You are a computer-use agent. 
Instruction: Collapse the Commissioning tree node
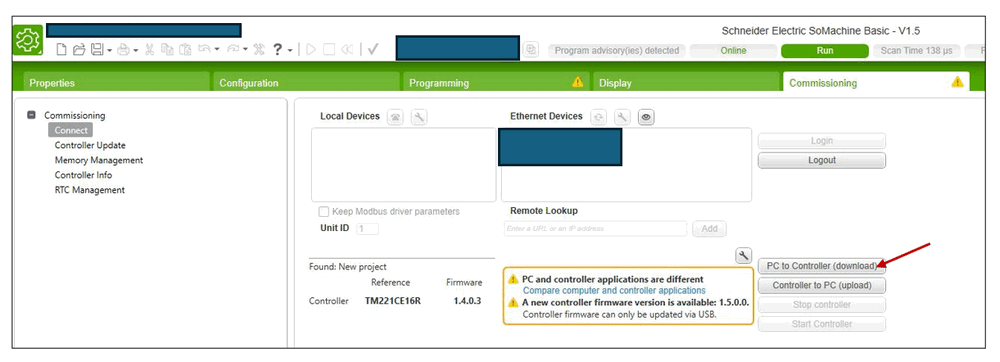(x=31, y=115)
